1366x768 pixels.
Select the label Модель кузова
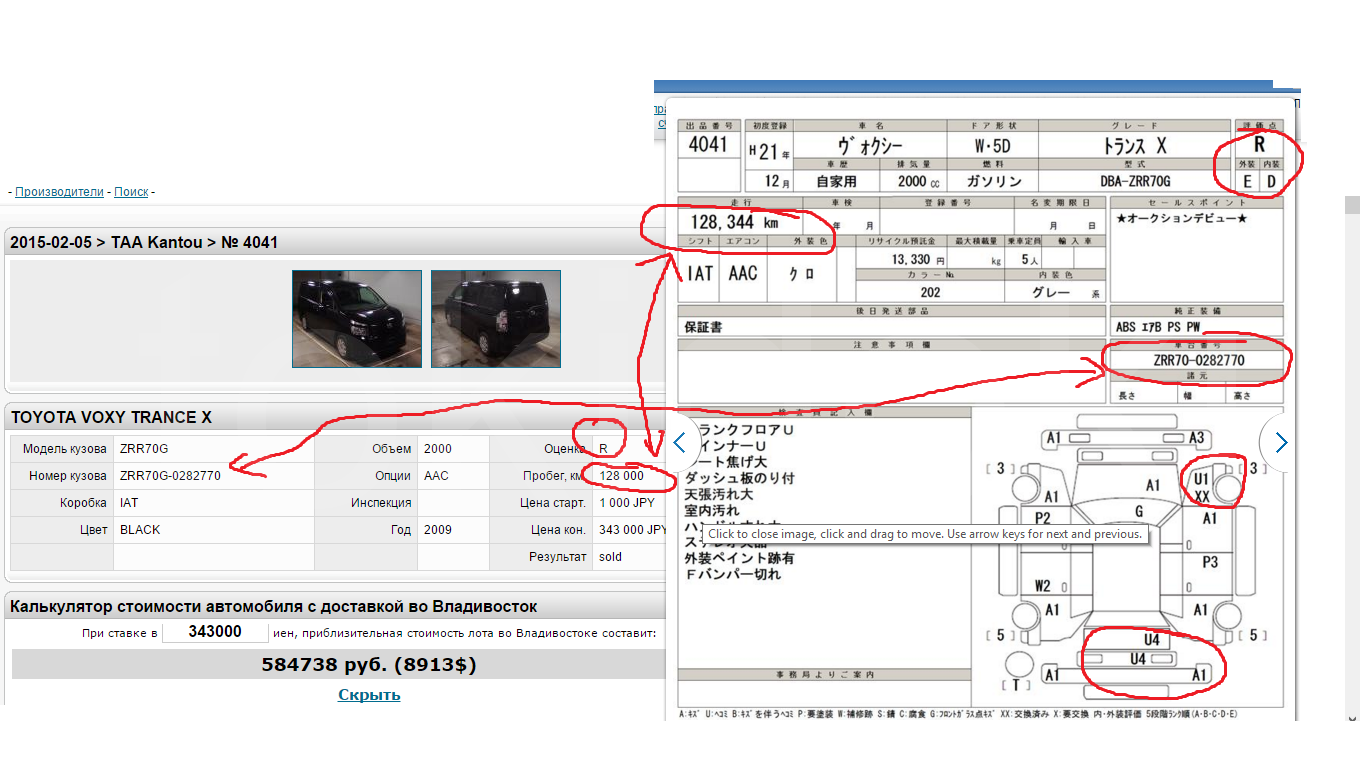tap(65, 449)
